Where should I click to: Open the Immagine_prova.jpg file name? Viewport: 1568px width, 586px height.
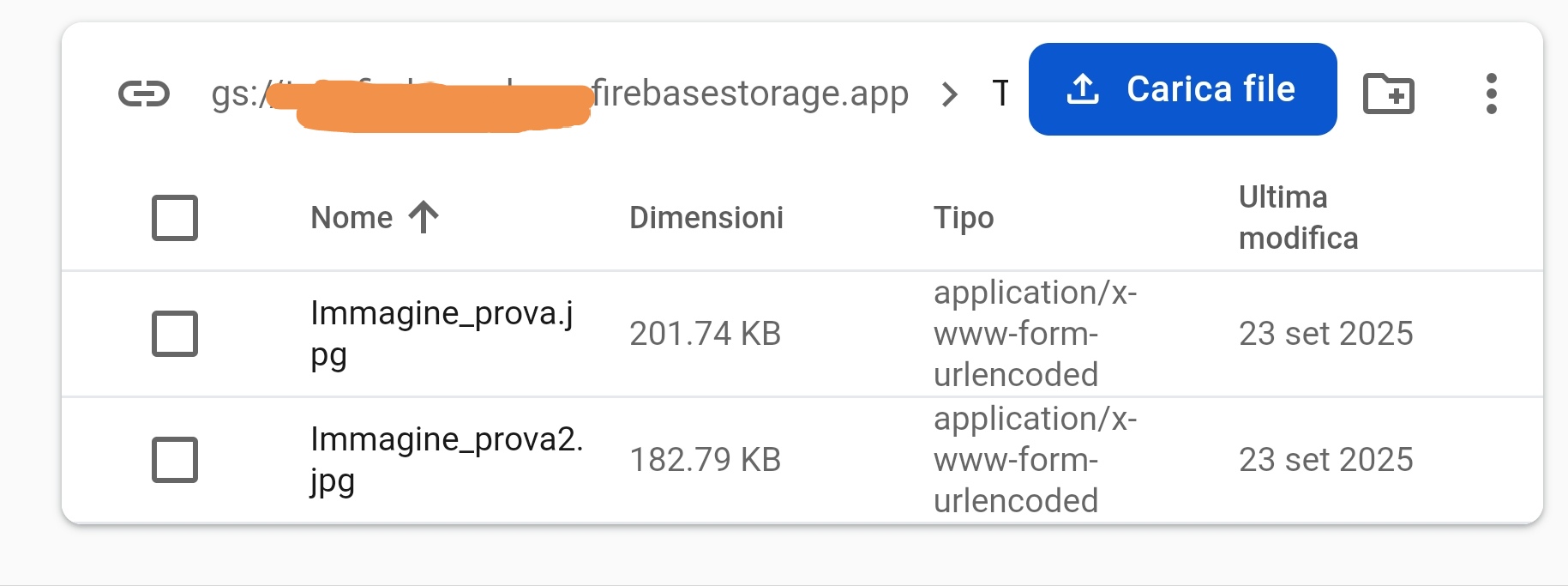click(x=441, y=333)
